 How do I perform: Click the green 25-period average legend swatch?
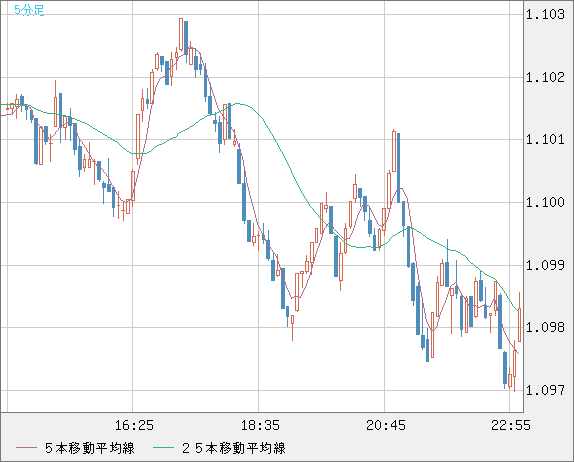(x=163, y=448)
